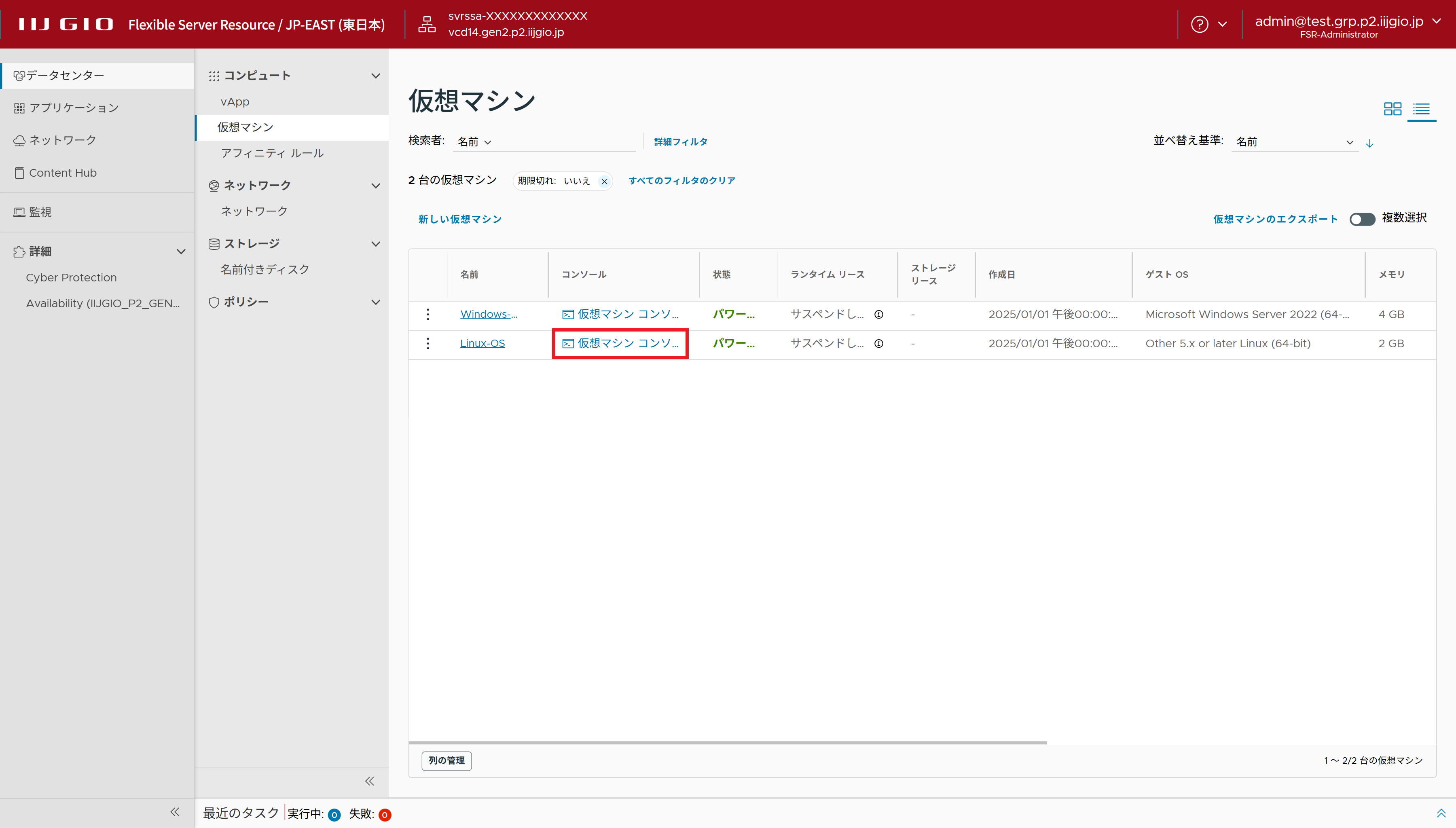The image size is (1456, 828).
Task: Click info icon in Linux-OS runtime lease
Action: coord(879,344)
